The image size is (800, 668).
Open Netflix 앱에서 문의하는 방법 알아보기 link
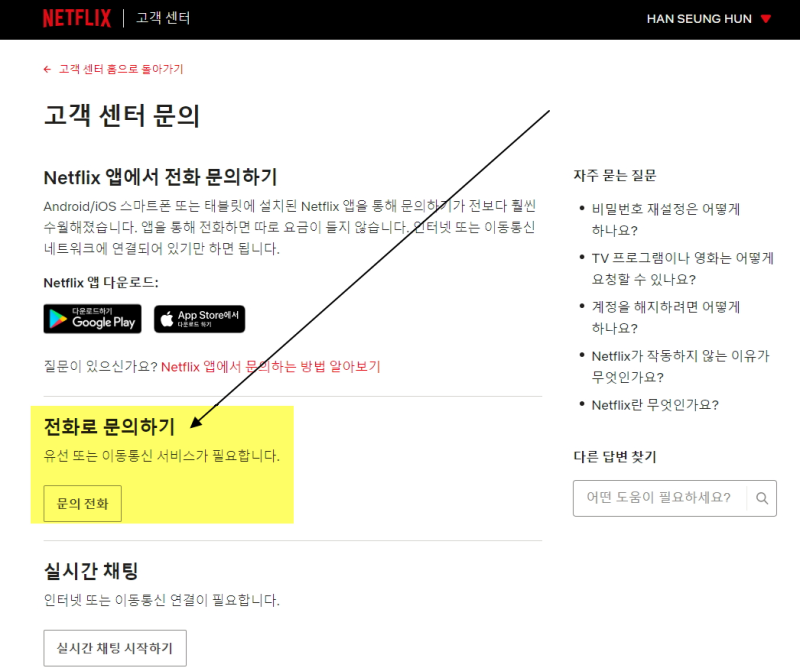point(271,366)
